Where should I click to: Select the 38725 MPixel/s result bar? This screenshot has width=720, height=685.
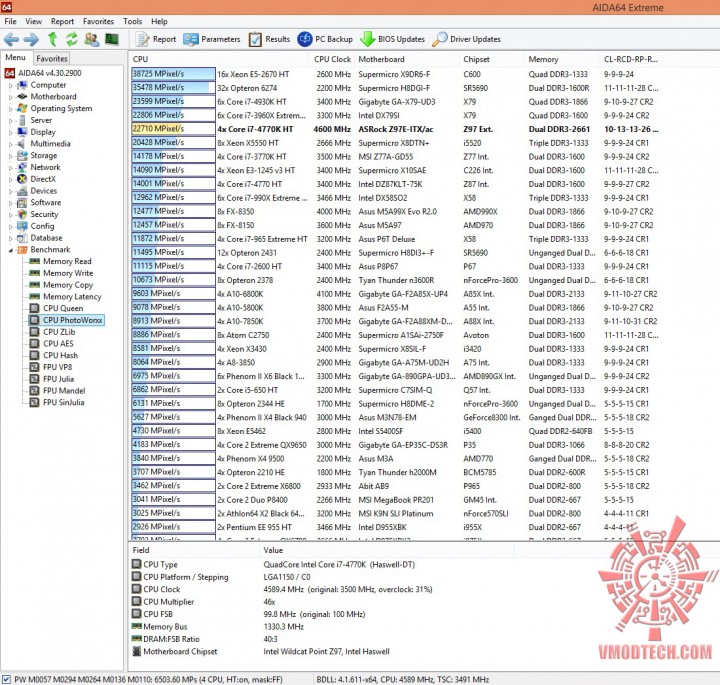click(x=173, y=74)
